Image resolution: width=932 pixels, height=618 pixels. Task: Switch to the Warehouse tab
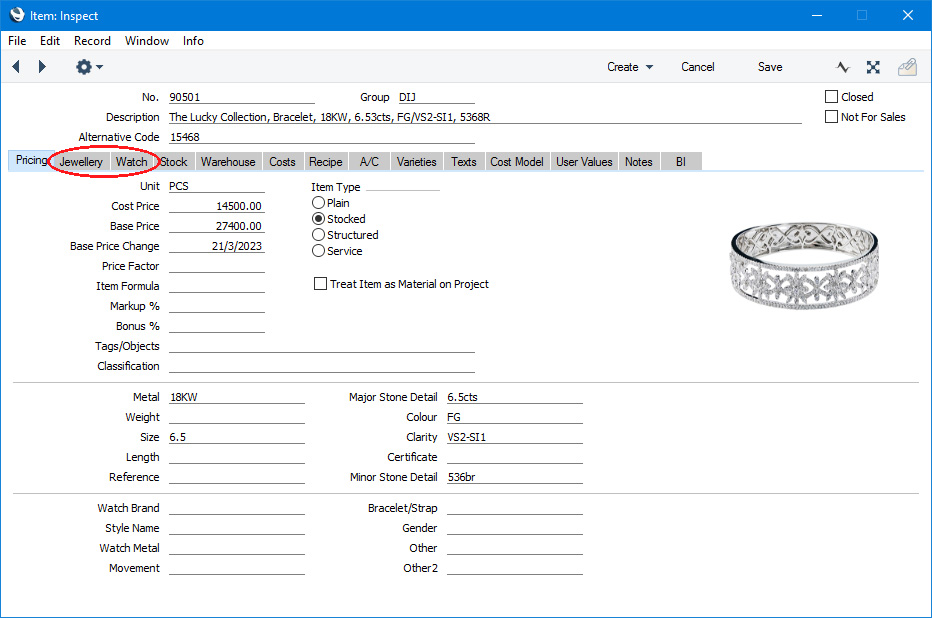(228, 162)
